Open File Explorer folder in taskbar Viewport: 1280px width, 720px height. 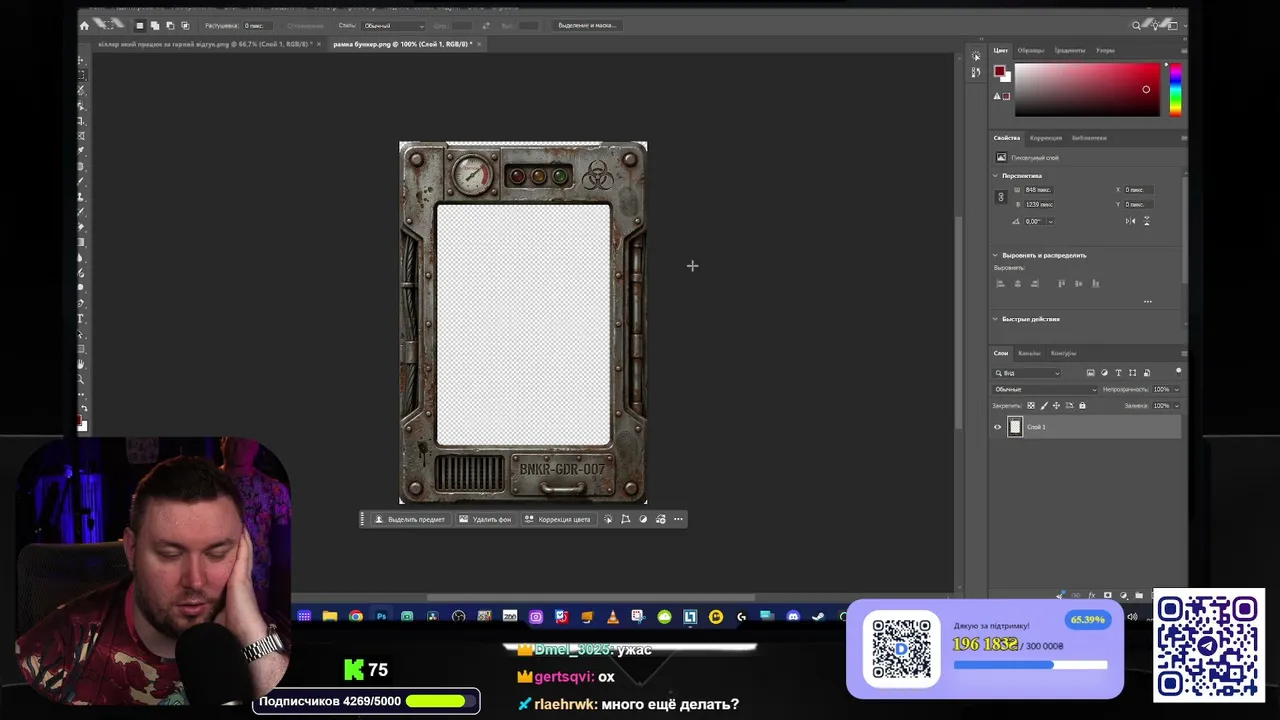pos(329,616)
